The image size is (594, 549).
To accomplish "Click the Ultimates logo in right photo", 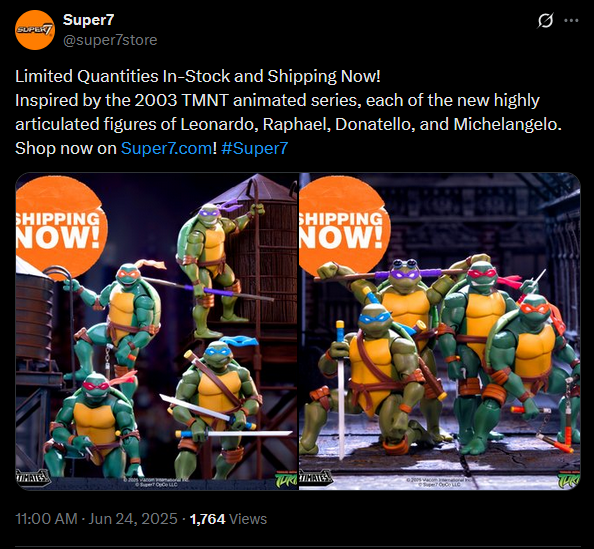I will coord(316,477).
